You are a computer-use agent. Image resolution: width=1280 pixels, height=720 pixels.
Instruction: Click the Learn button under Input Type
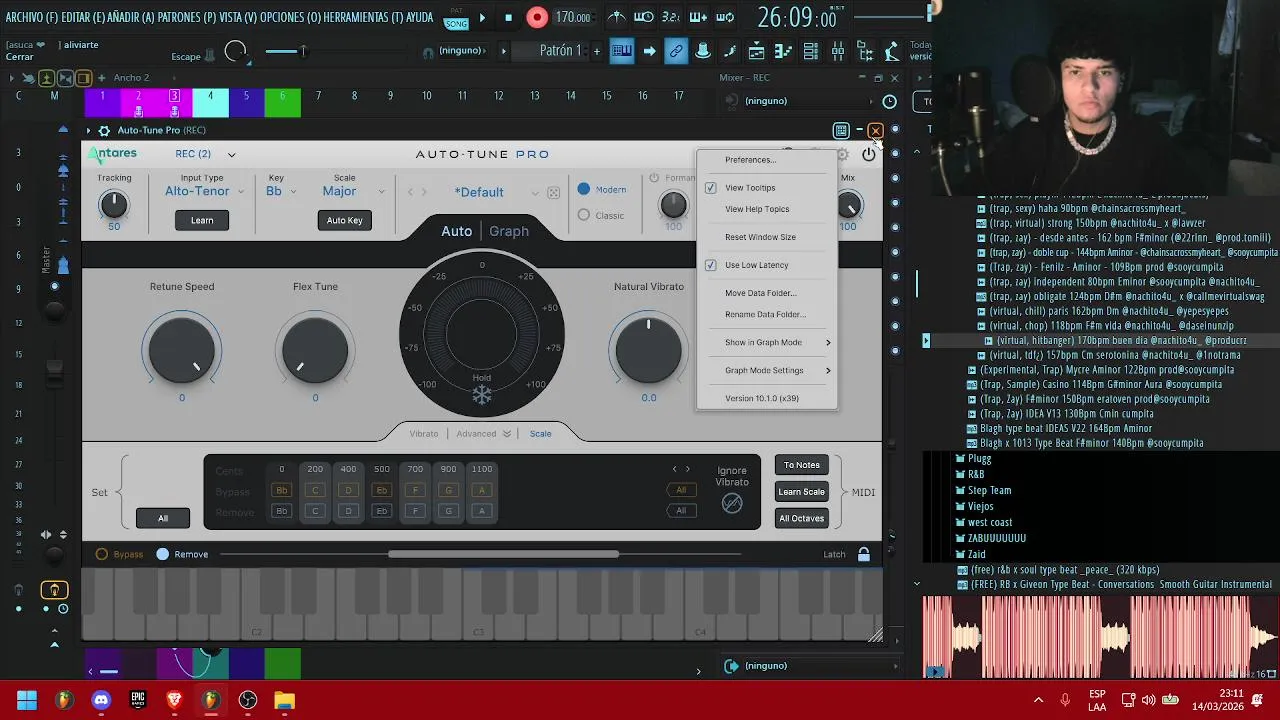202,220
